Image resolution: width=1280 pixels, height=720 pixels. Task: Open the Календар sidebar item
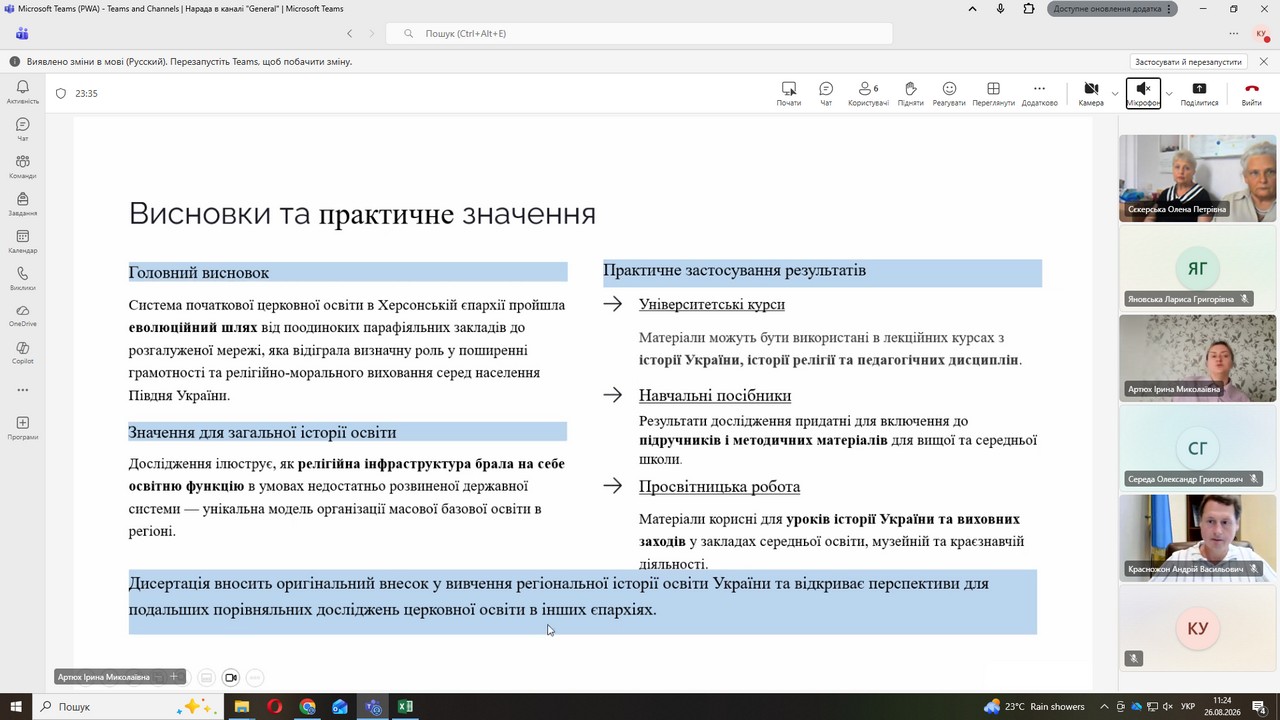tap(22, 241)
